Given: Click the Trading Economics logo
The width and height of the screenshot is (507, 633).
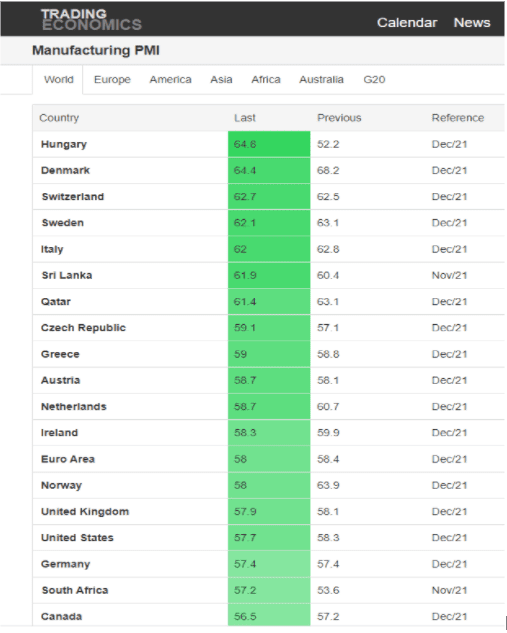Looking at the screenshot, I should [92, 19].
